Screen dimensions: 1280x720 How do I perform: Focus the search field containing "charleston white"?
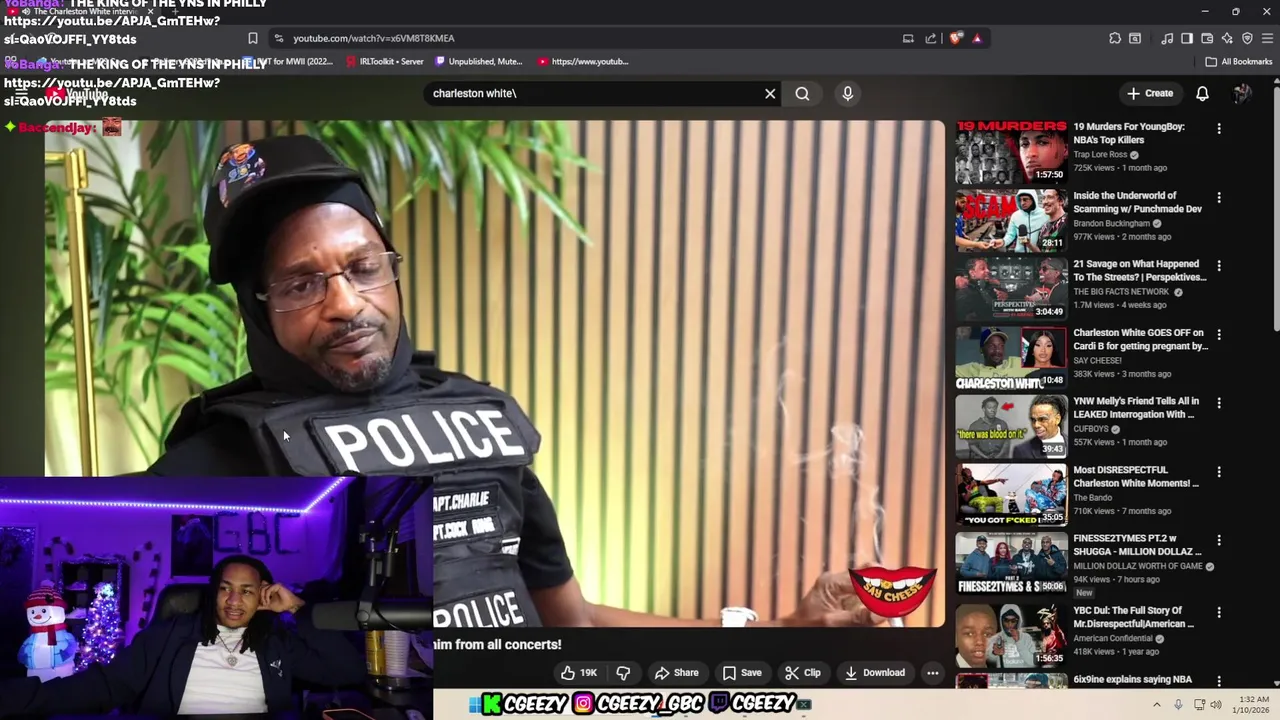click(x=595, y=93)
